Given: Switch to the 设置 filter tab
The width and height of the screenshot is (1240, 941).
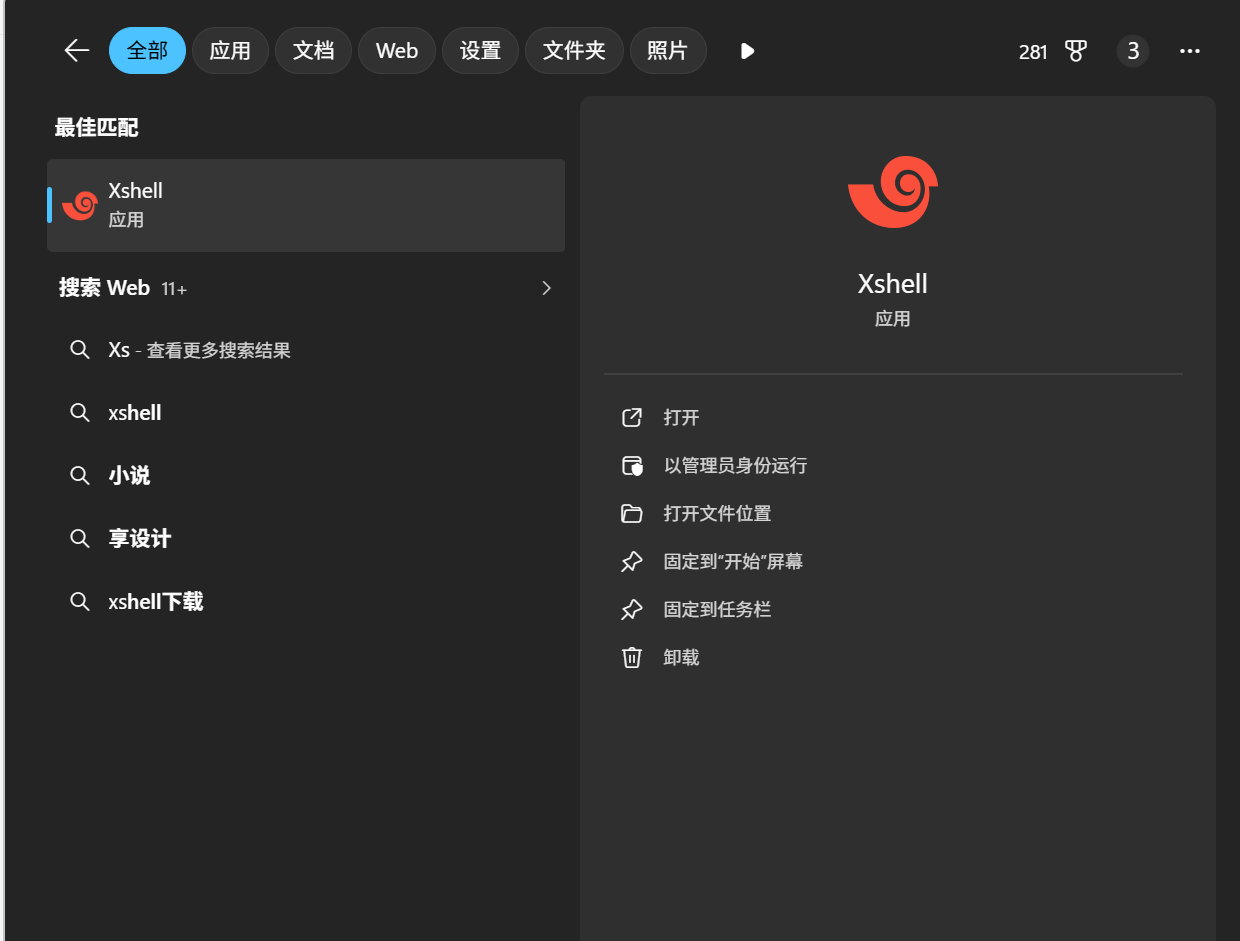Looking at the screenshot, I should [x=480, y=51].
